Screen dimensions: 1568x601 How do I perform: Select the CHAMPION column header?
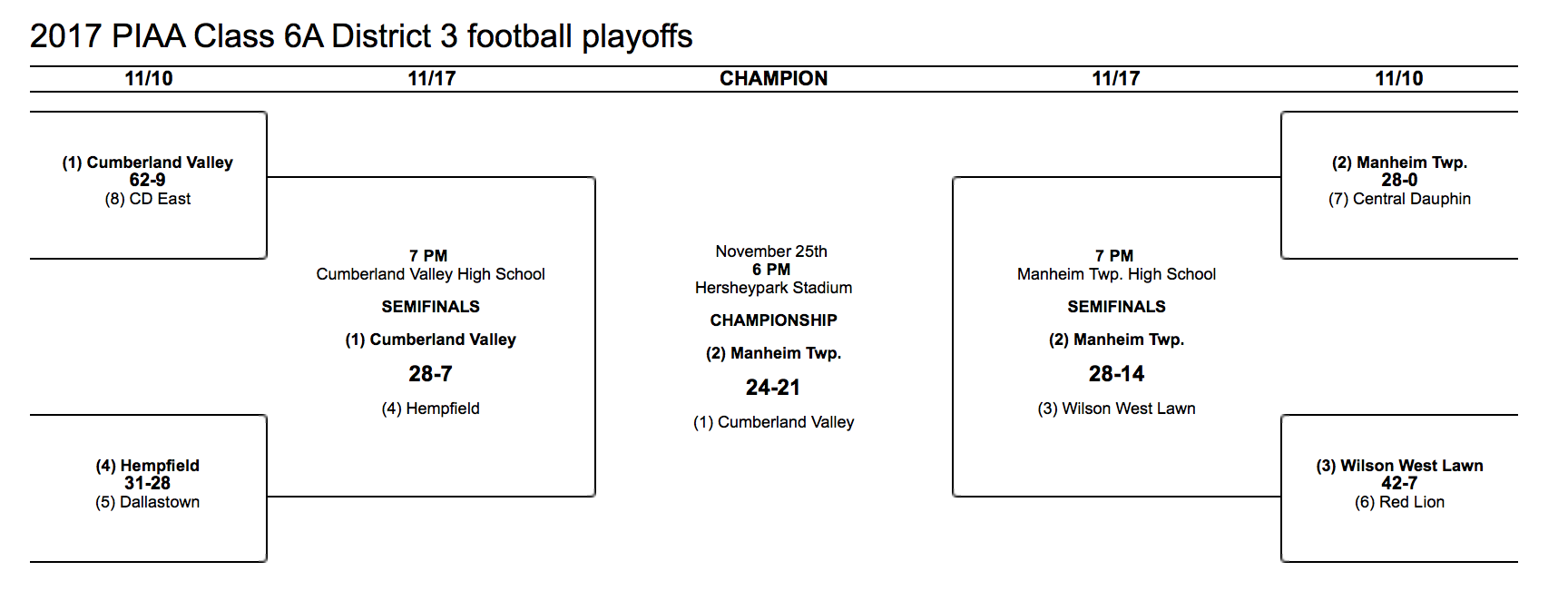(773, 79)
